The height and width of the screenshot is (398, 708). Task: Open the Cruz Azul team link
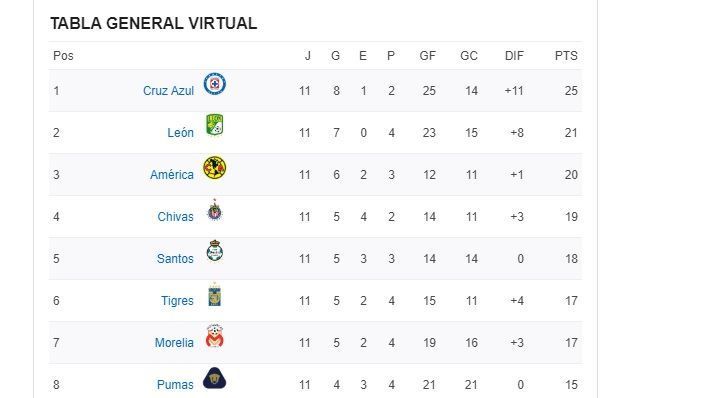pyautogui.click(x=168, y=91)
